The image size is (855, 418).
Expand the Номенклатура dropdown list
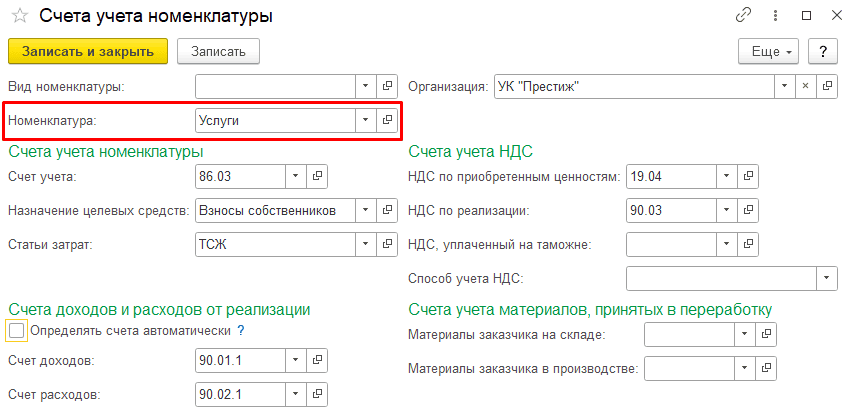[365, 120]
